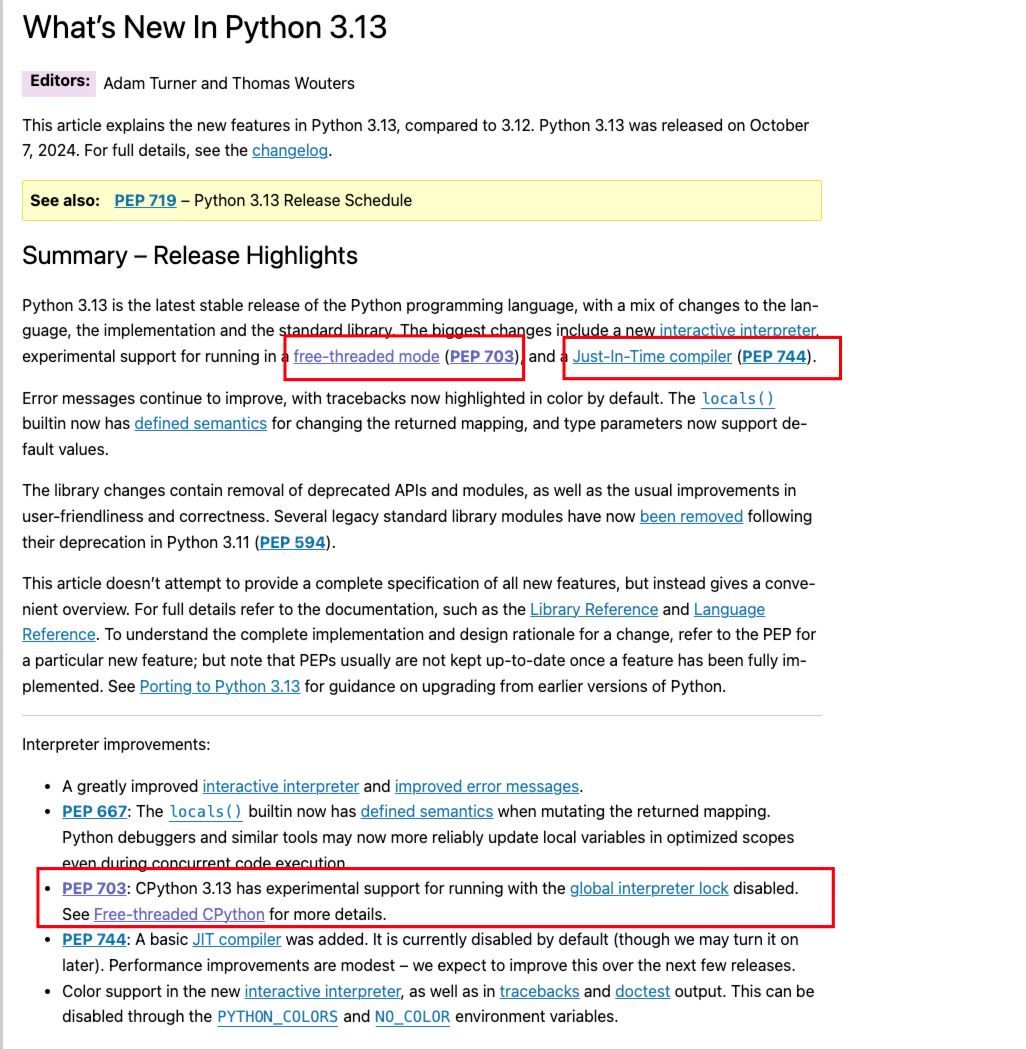Open PEP 744 link in summary paragraph

pyautogui.click(x=774, y=357)
